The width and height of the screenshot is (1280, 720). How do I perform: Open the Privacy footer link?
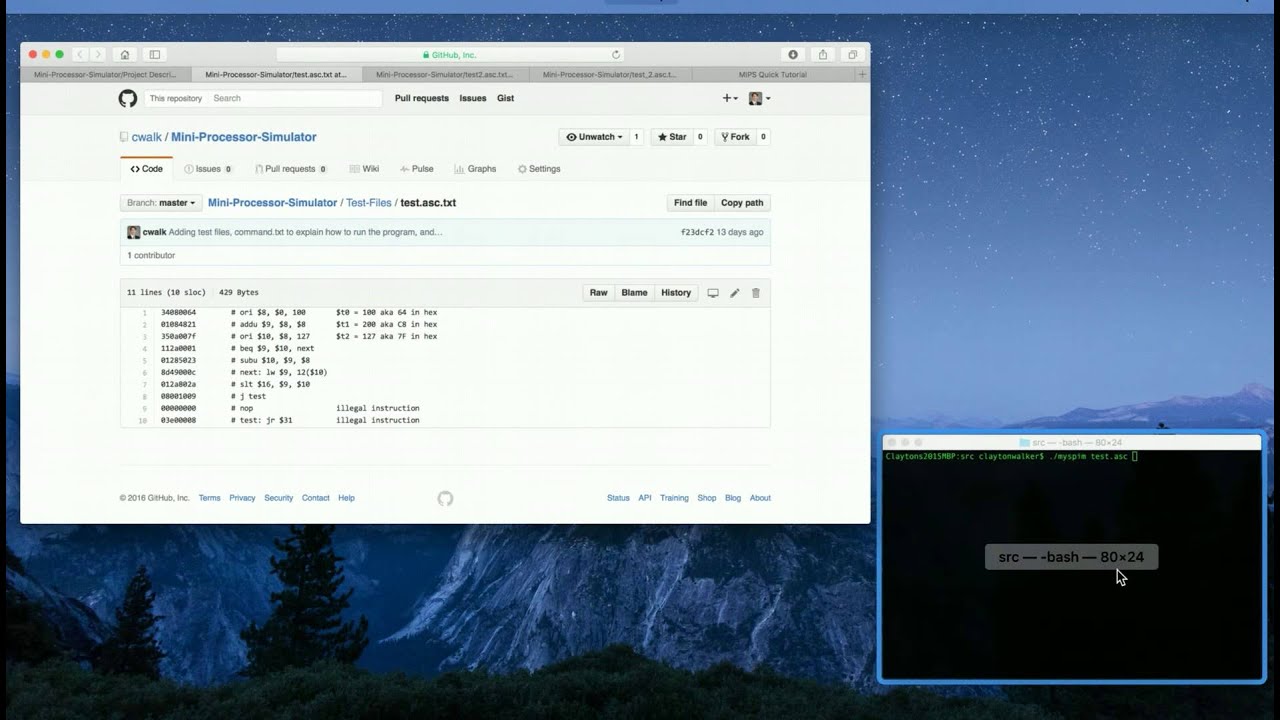click(x=242, y=498)
